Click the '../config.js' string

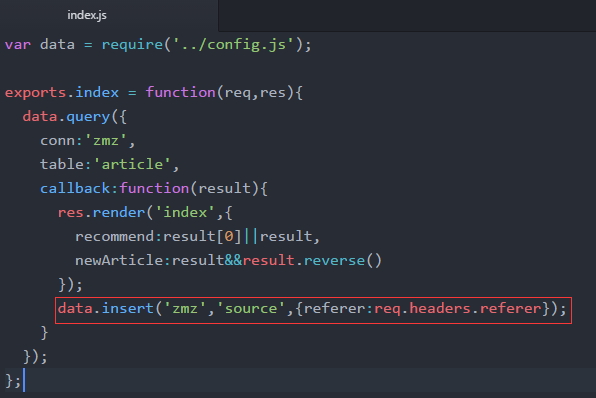click(x=233, y=45)
